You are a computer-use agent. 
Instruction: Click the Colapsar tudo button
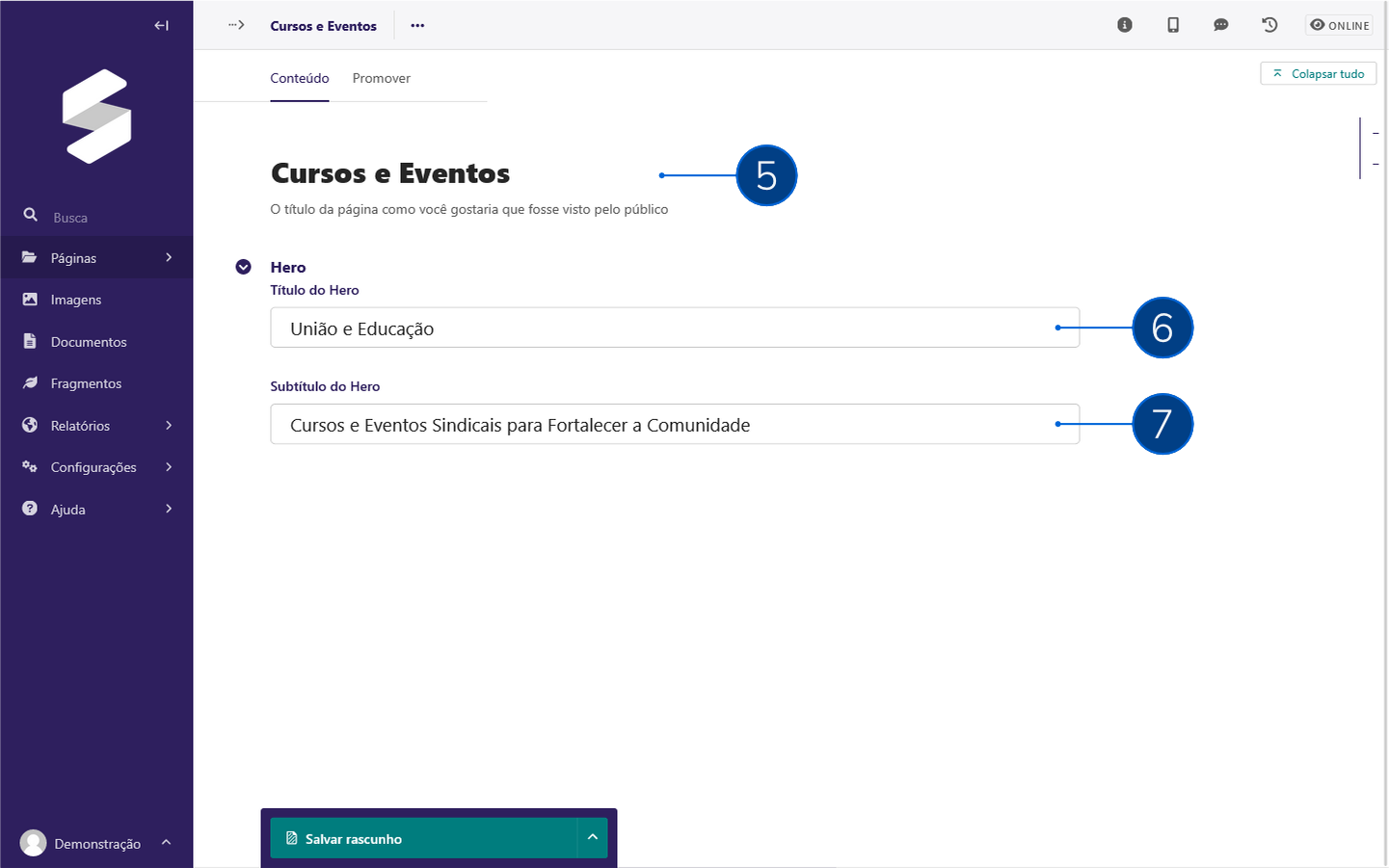[x=1318, y=73]
